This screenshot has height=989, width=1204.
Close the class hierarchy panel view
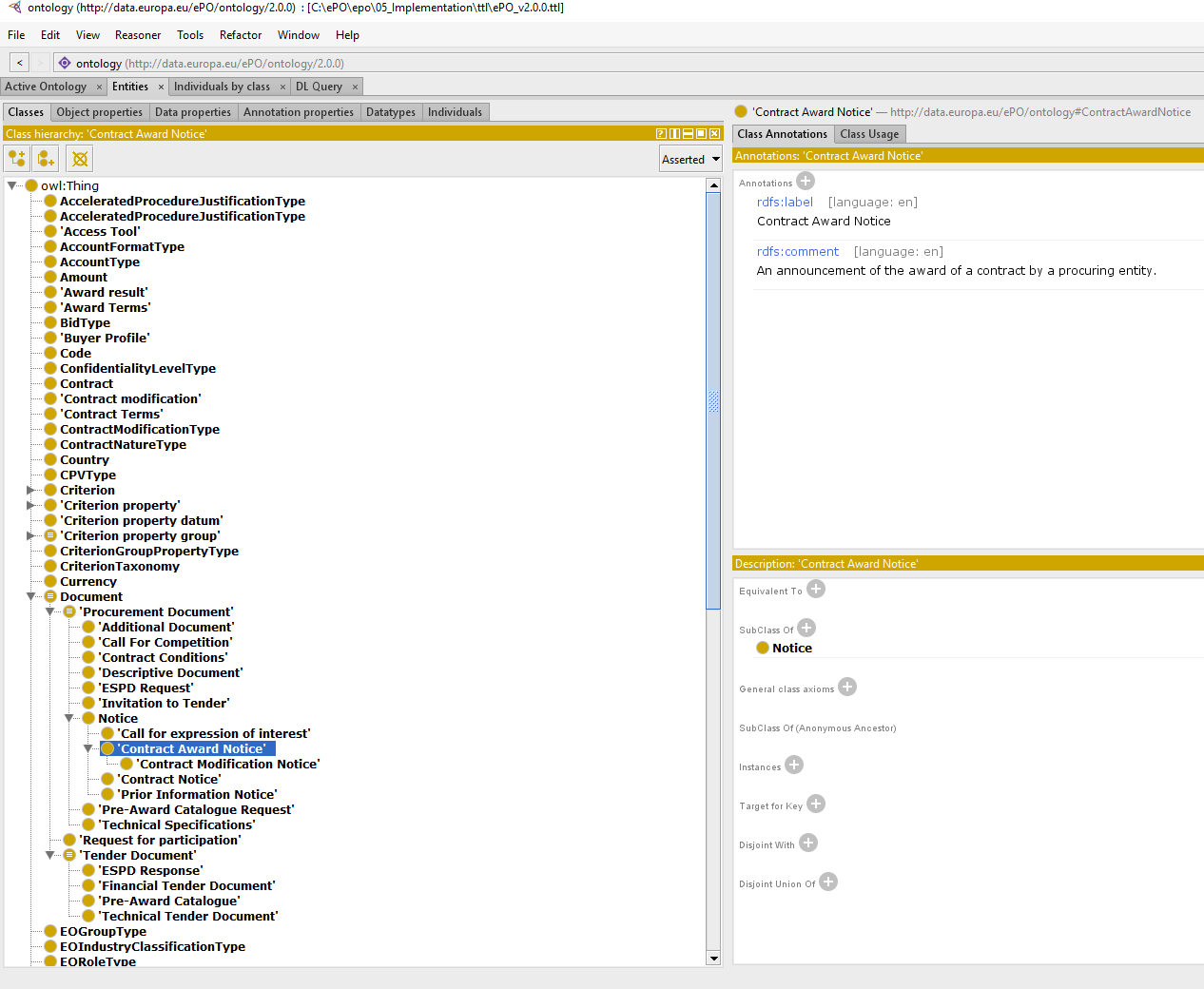[x=714, y=134]
